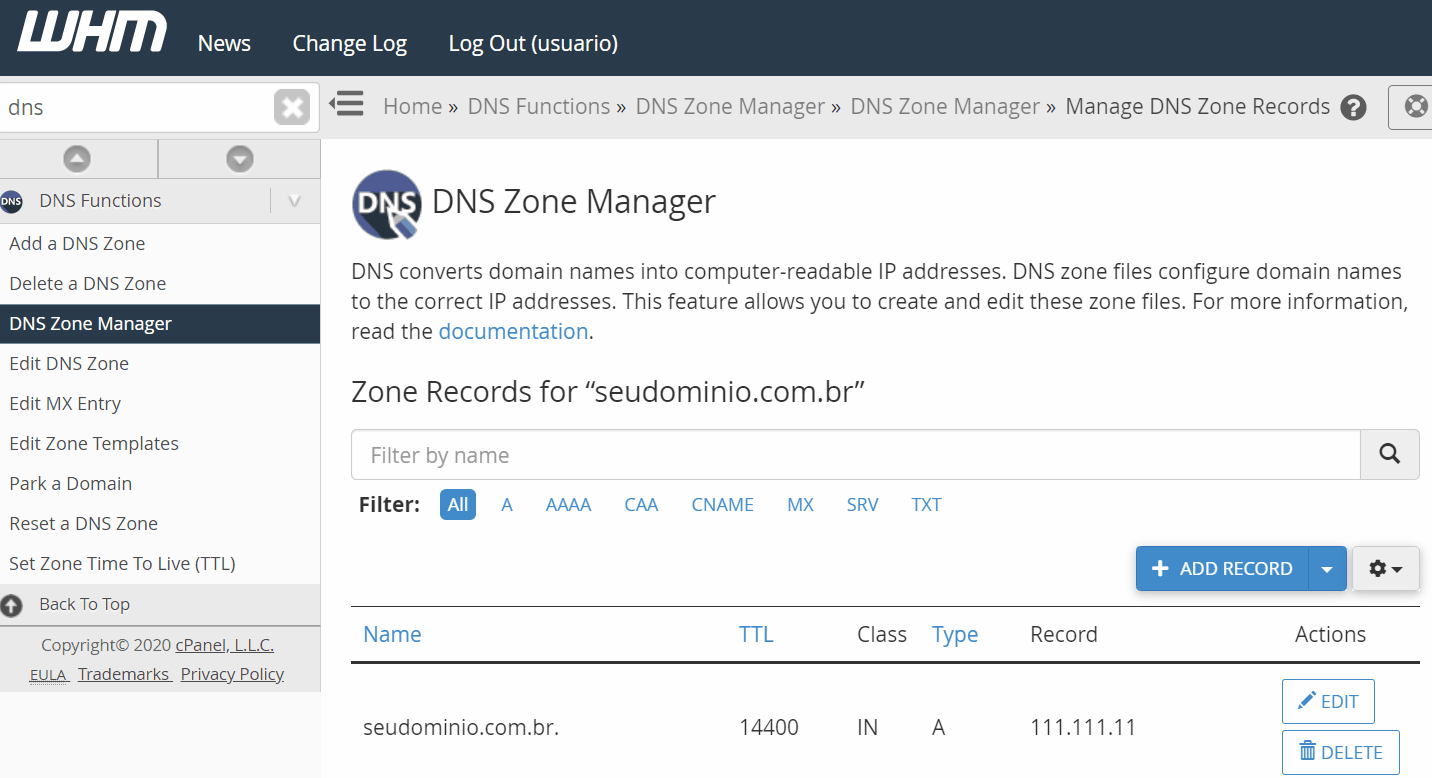Collapse the DNS Functions section chevron
The height and width of the screenshot is (778, 1432).
tap(294, 201)
